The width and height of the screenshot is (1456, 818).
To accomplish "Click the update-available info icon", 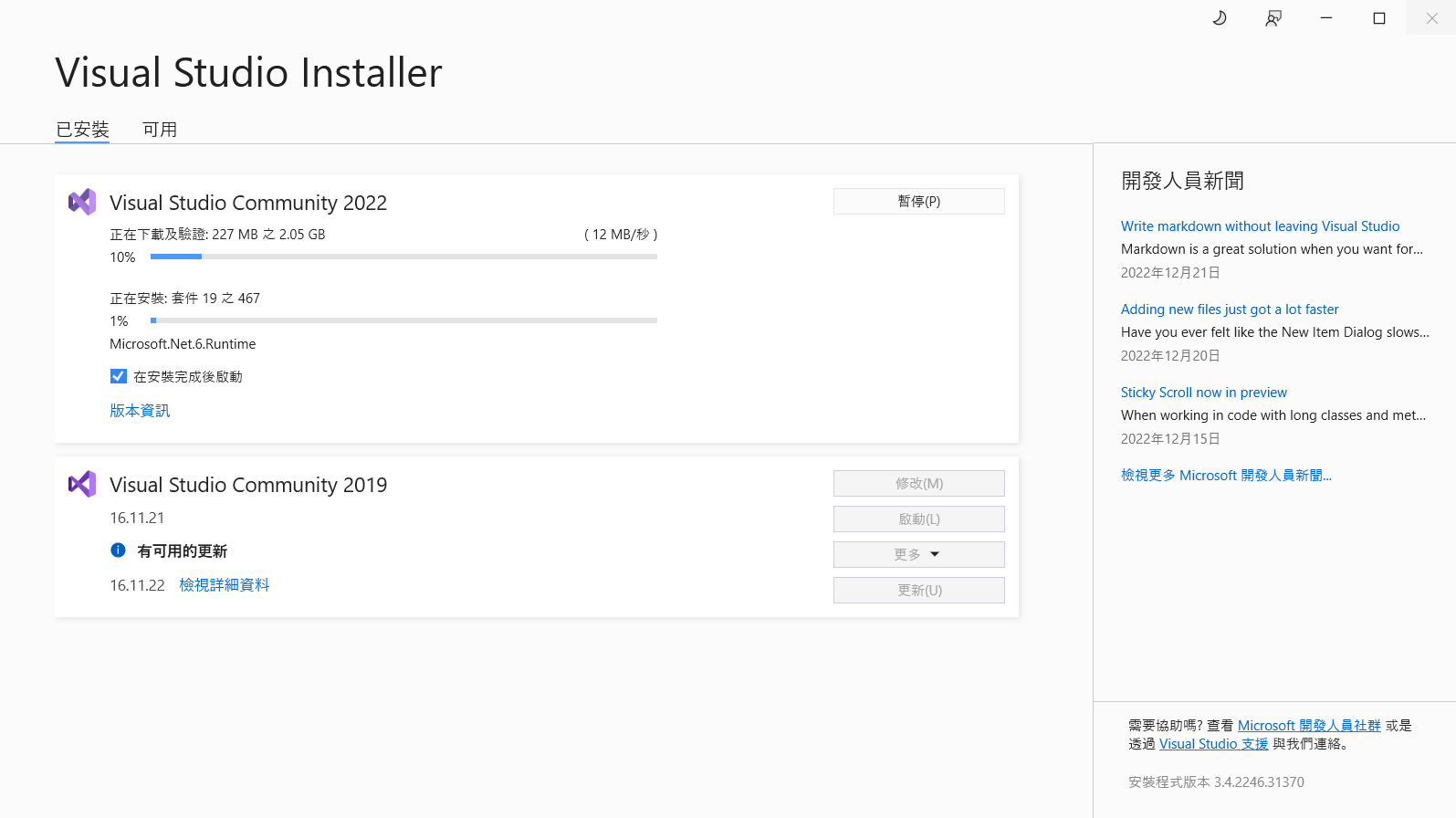I will pyautogui.click(x=118, y=550).
